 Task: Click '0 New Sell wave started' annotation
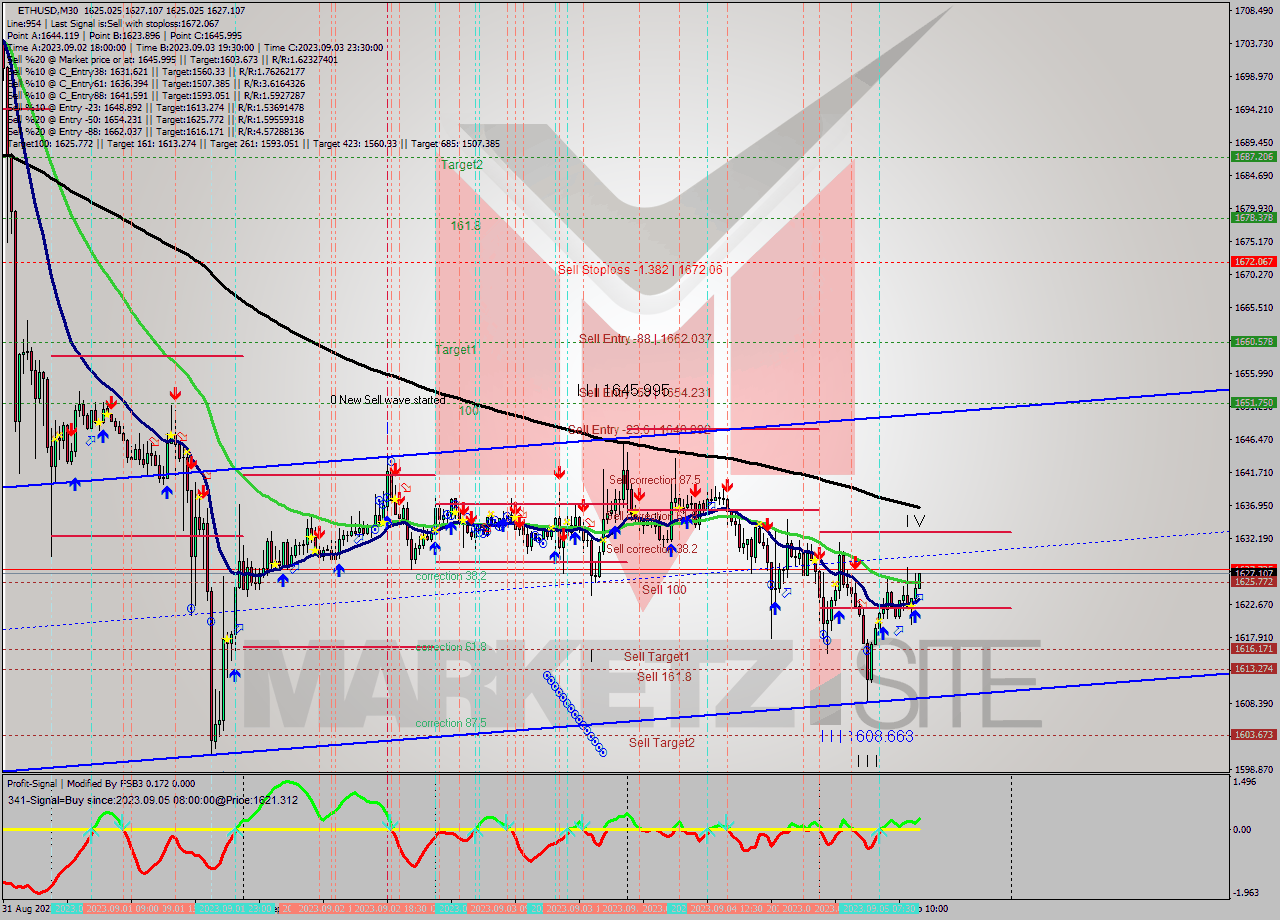pyautogui.click(x=388, y=400)
